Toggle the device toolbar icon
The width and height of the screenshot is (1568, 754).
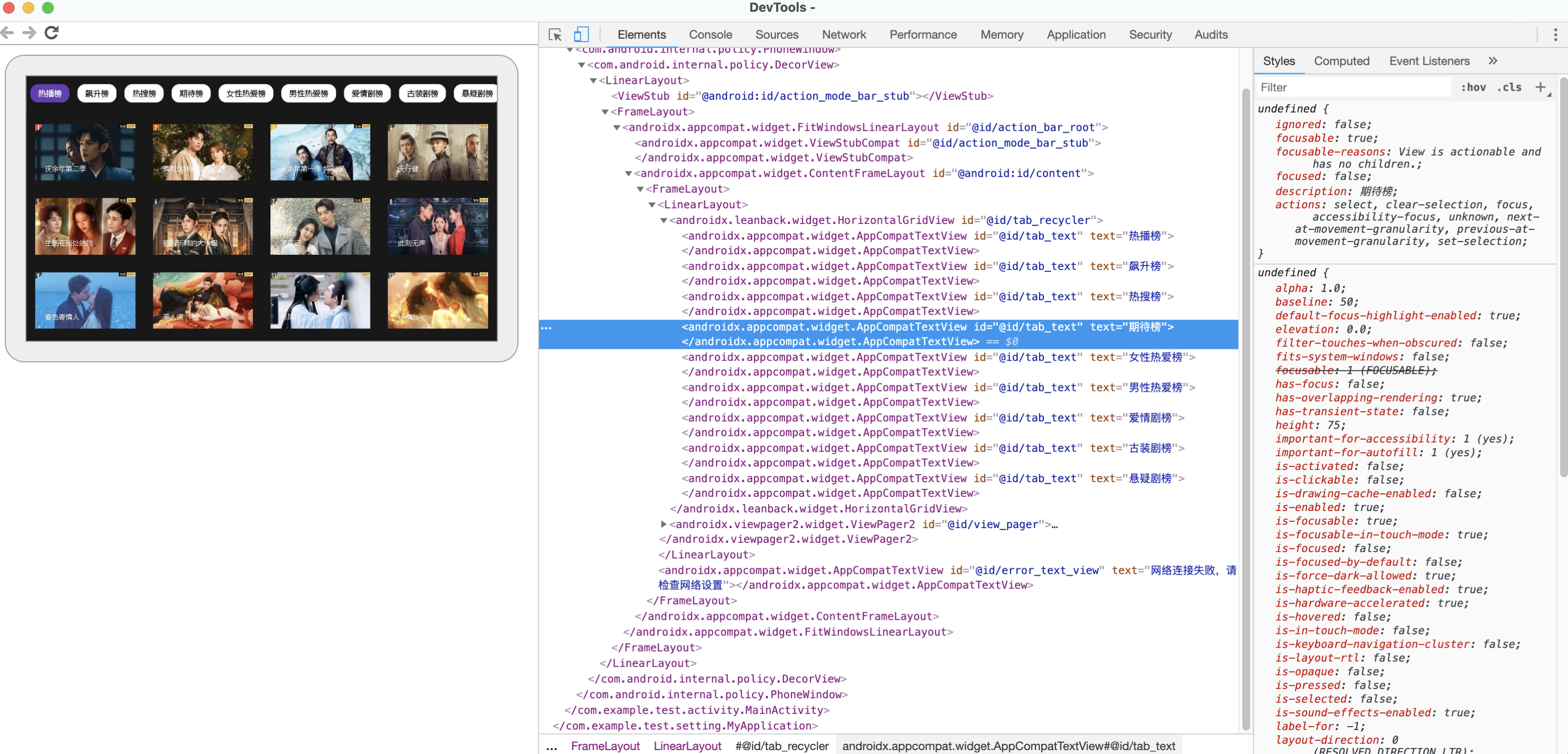(581, 35)
